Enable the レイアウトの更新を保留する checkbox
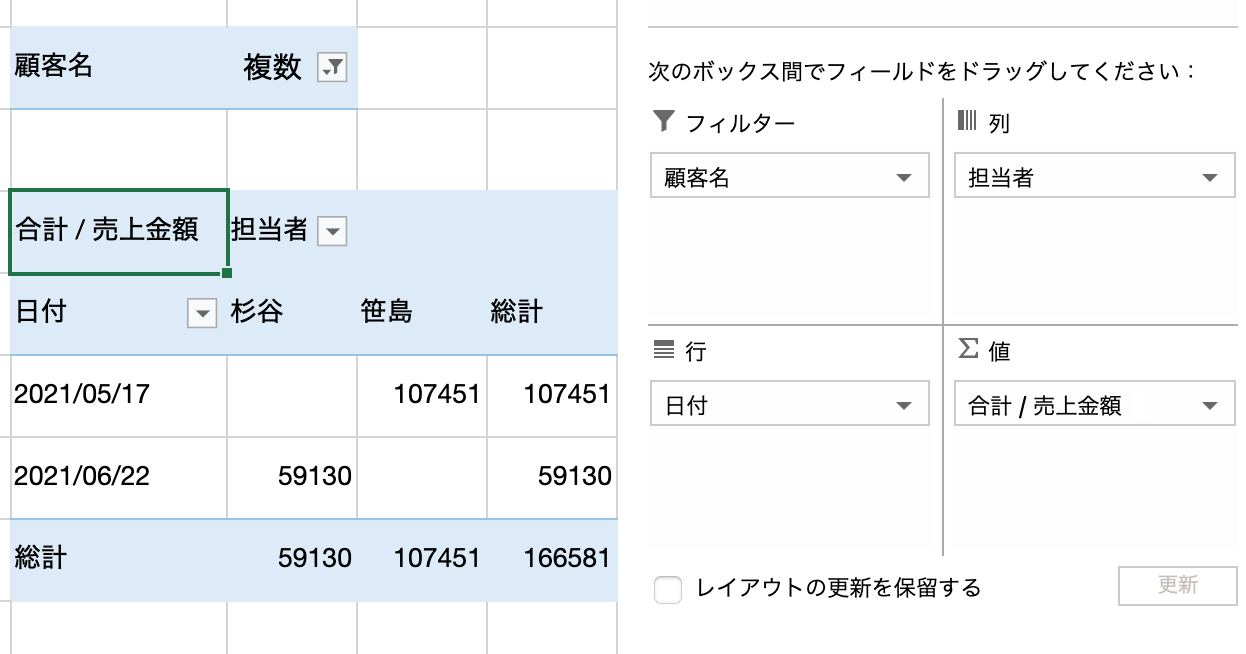 click(668, 590)
